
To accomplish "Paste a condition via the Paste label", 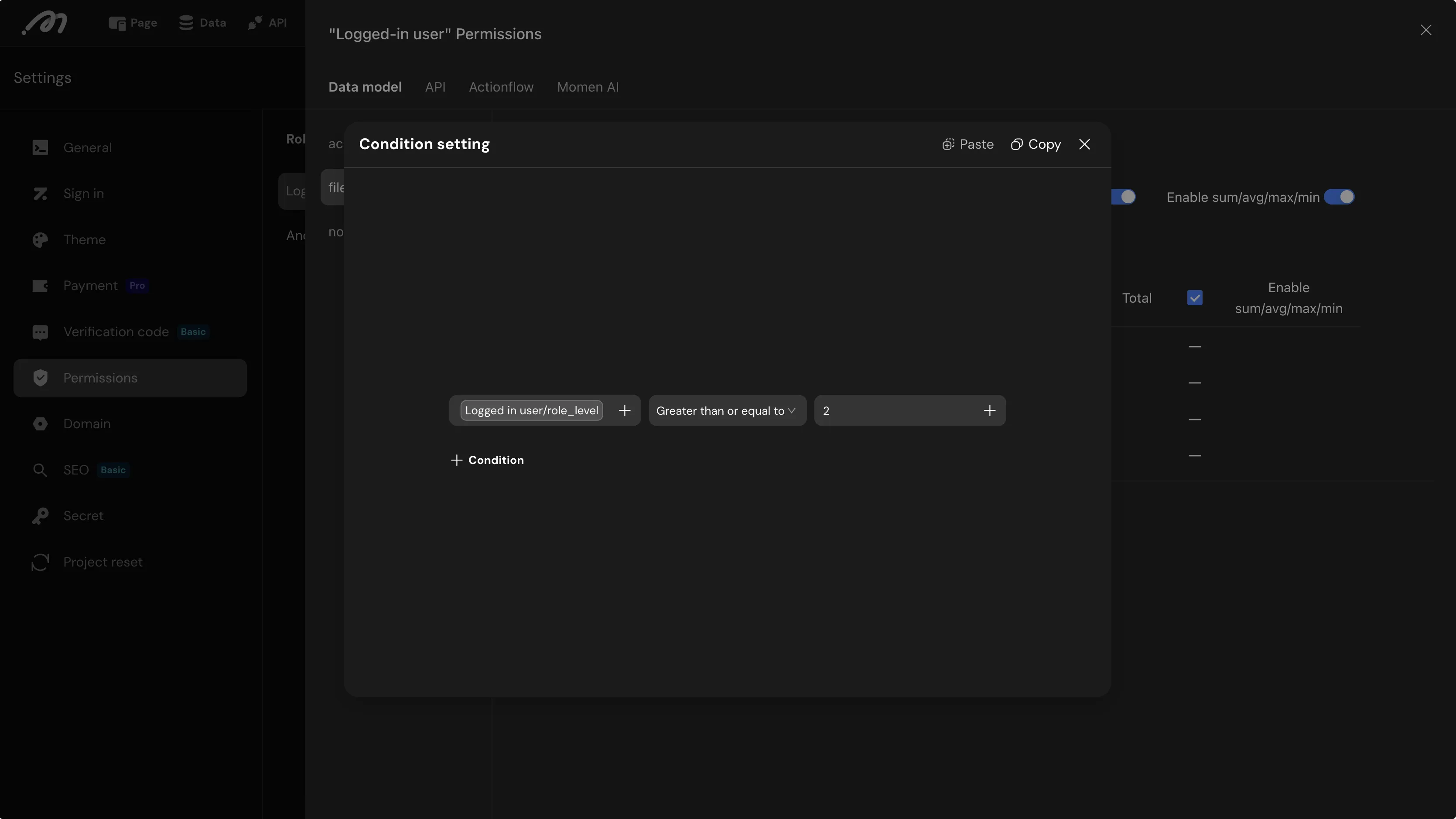I will point(977,145).
